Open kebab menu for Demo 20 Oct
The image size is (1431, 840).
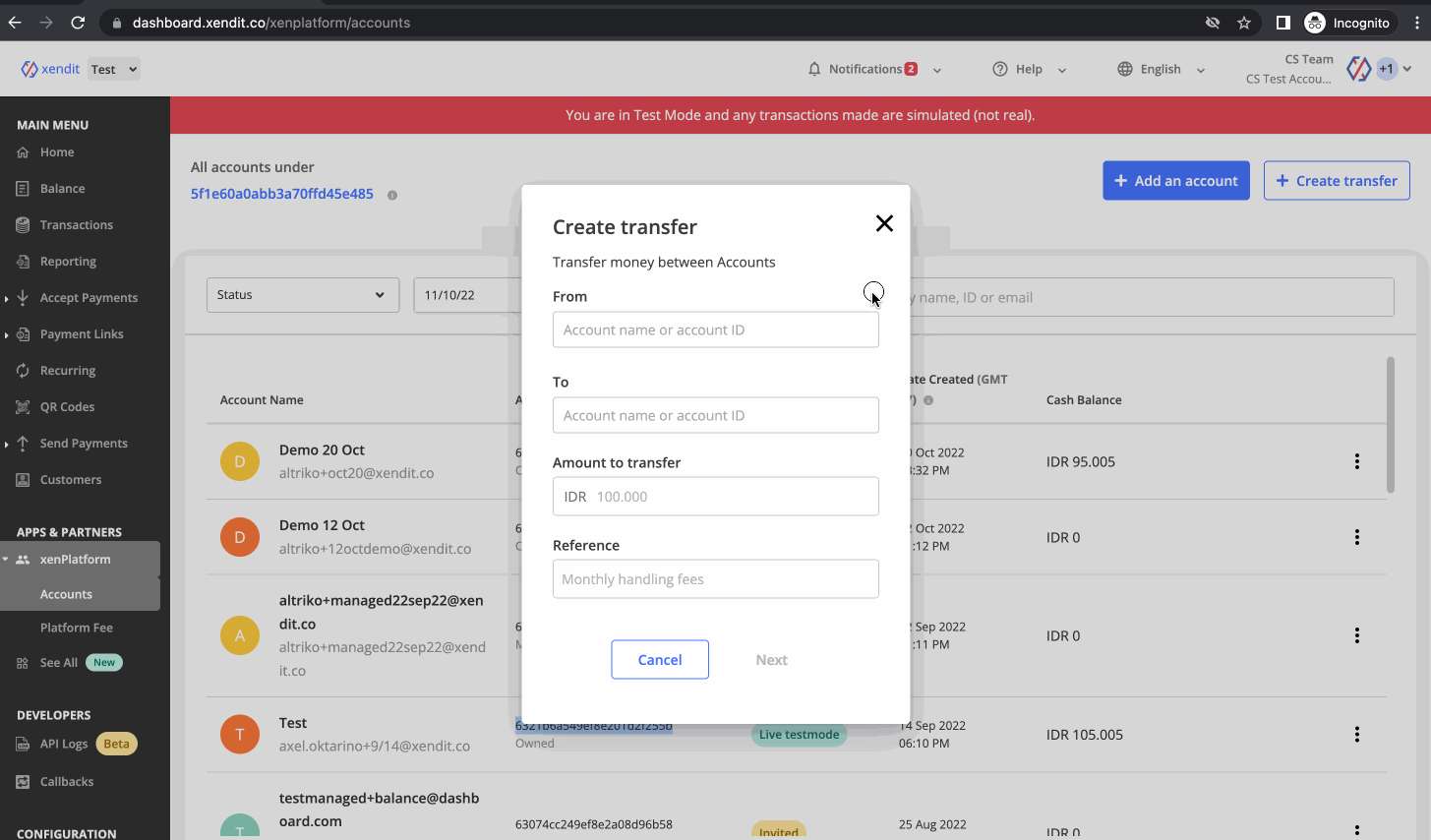(x=1356, y=461)
